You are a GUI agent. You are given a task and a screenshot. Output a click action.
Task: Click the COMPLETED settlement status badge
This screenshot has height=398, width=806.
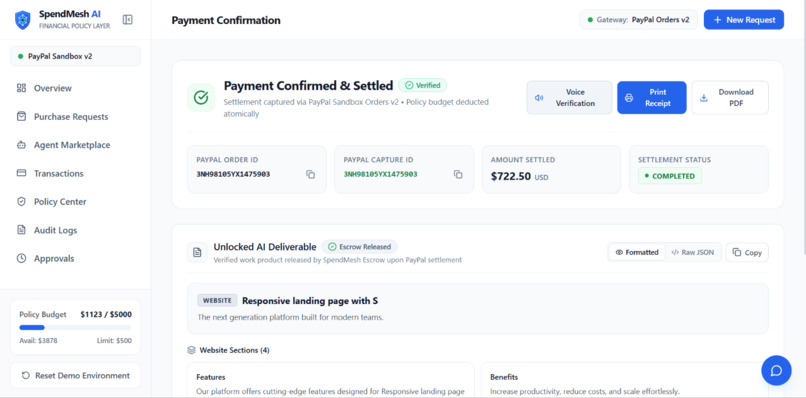[670, 176]
